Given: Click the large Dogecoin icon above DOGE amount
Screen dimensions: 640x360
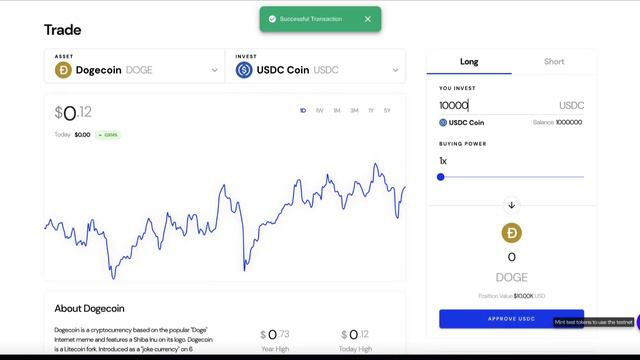Looking at the screenshot, I should 511,233.
